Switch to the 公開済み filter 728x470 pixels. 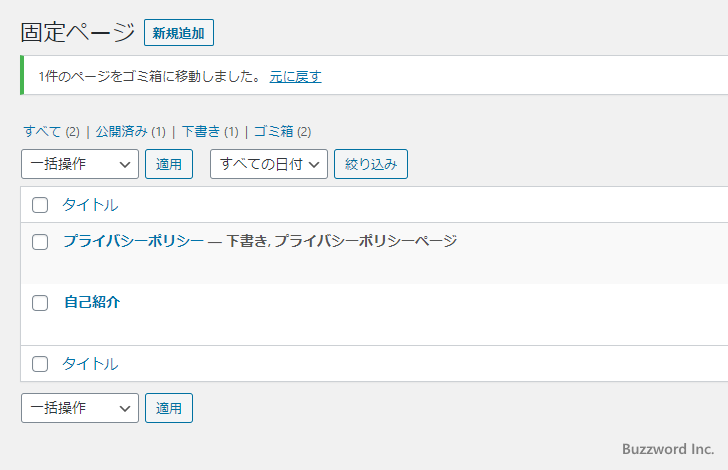point(122,131)
